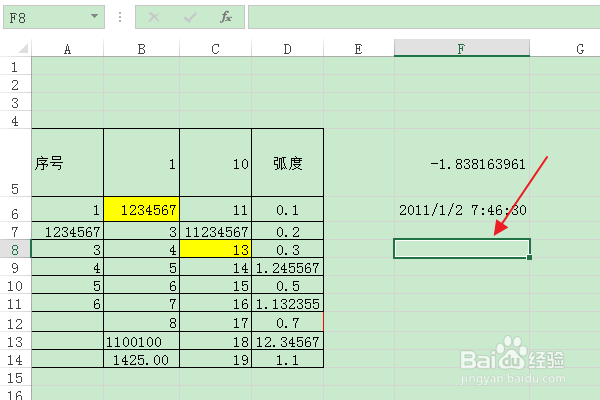The width and height of the screenshot is (600, 400).
Task: Click cell containing 1.245567
Action: (287, 267)
